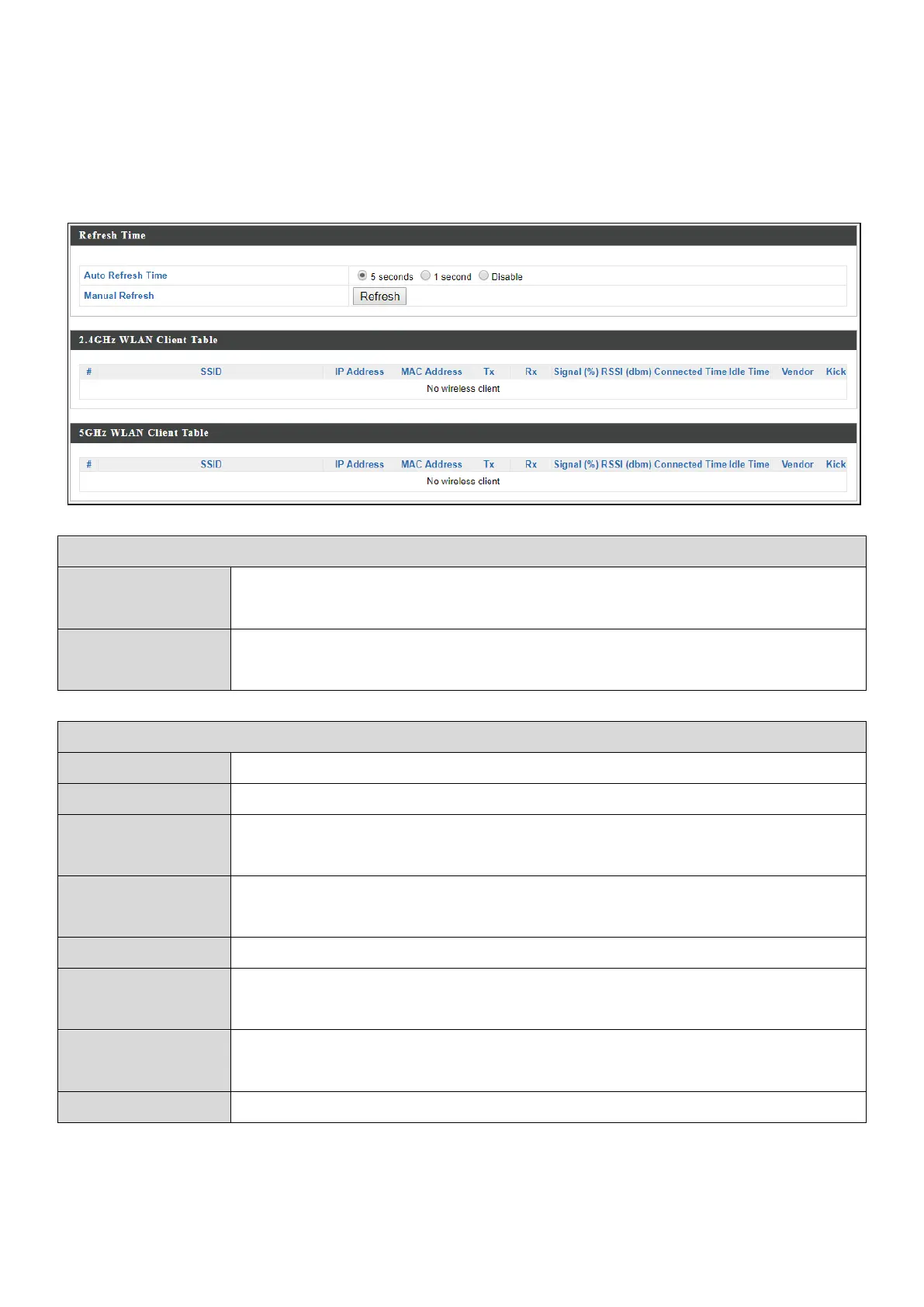Click the Auto Refresh Time label
Image resolution: width=924 pixels, height=1307 pixels.
[x=126, y=276]
